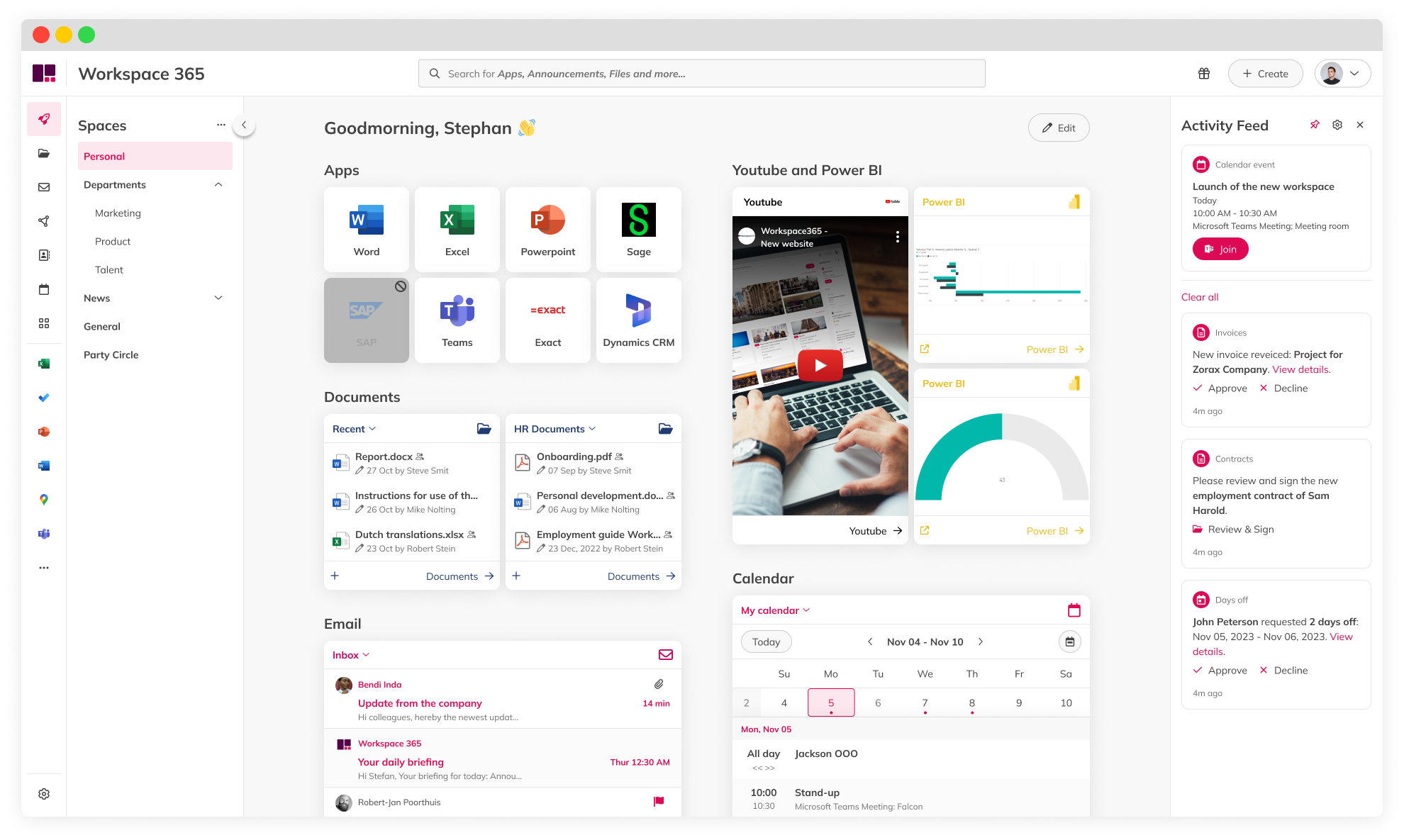Open the Sage app tile
Viewport: 1404px width, 840px height.
tap(637, 229)
